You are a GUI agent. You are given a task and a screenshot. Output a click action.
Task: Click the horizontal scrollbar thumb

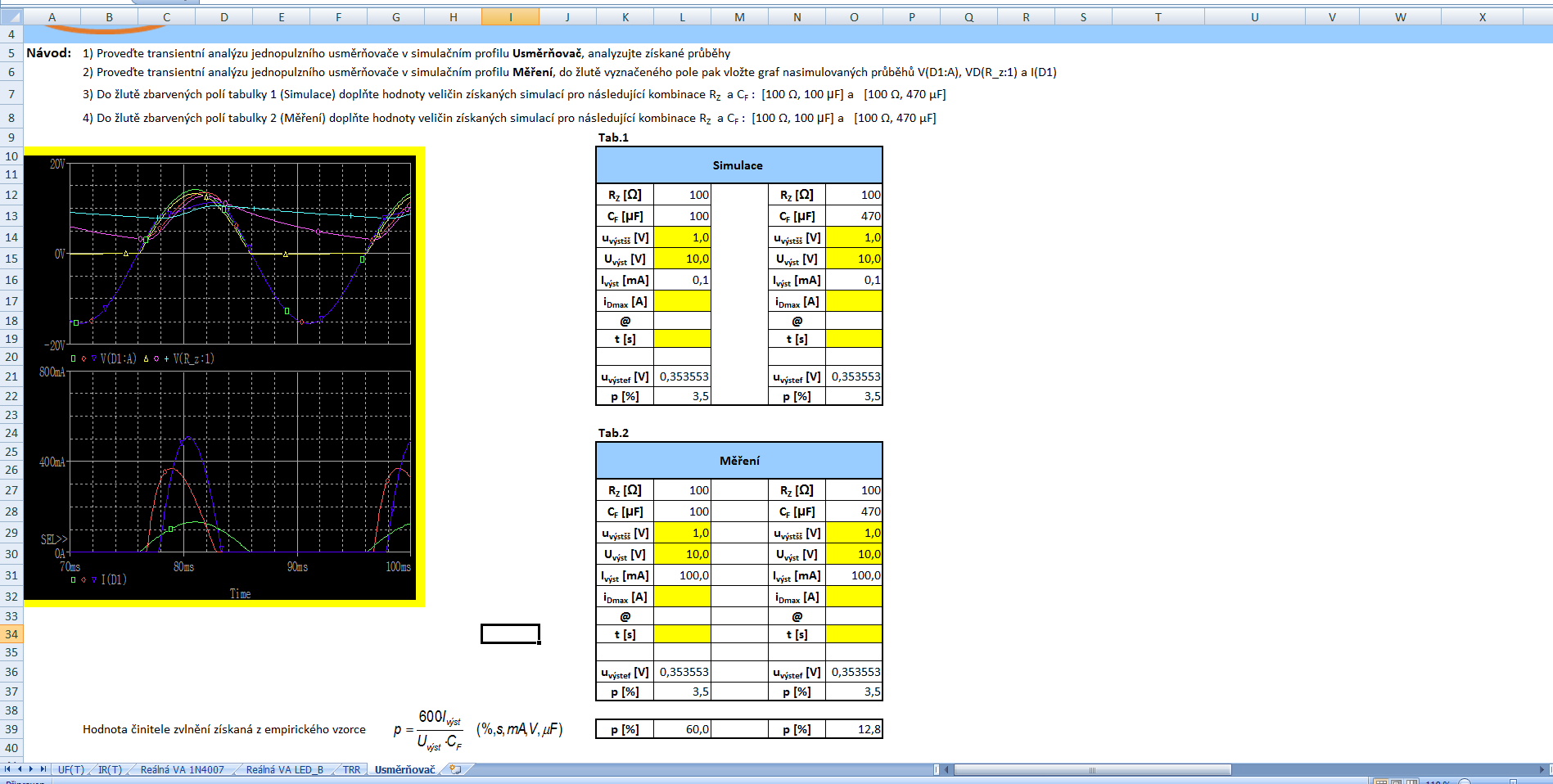[1092, 770]
